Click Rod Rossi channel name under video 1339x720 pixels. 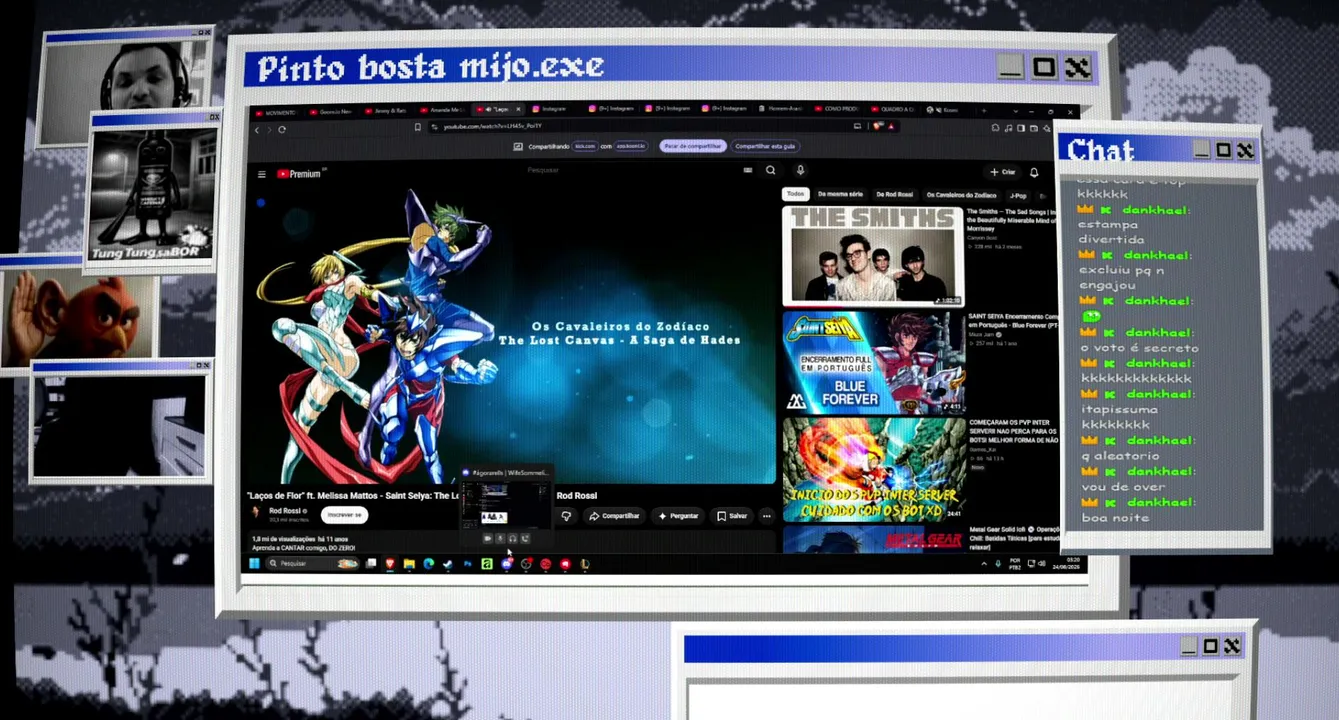click(x=287, y=511)
